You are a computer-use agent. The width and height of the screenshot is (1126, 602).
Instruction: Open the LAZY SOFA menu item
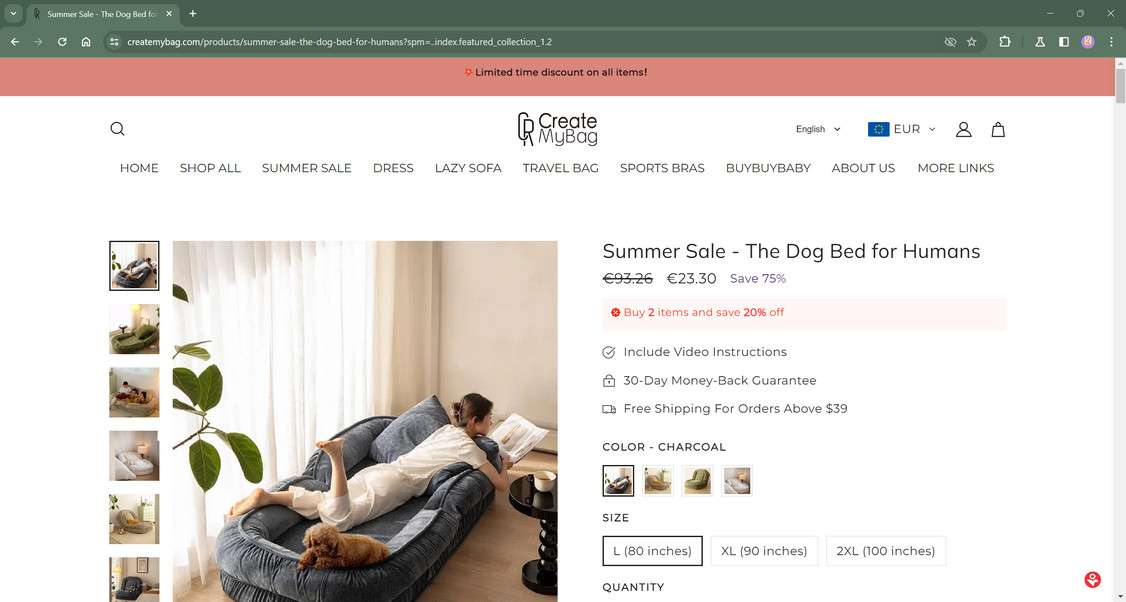tap(468, 168)
